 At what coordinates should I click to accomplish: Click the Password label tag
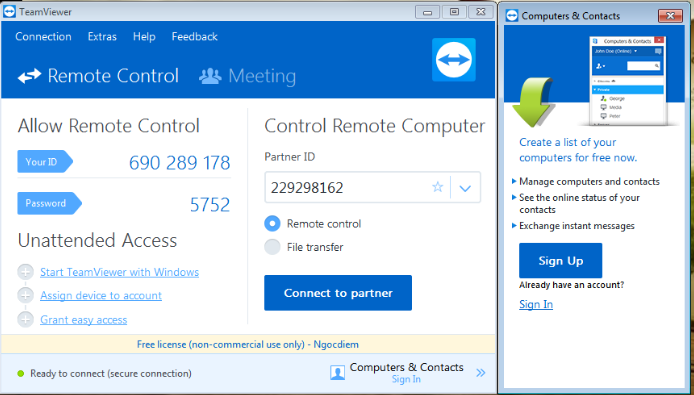[50, 203]
